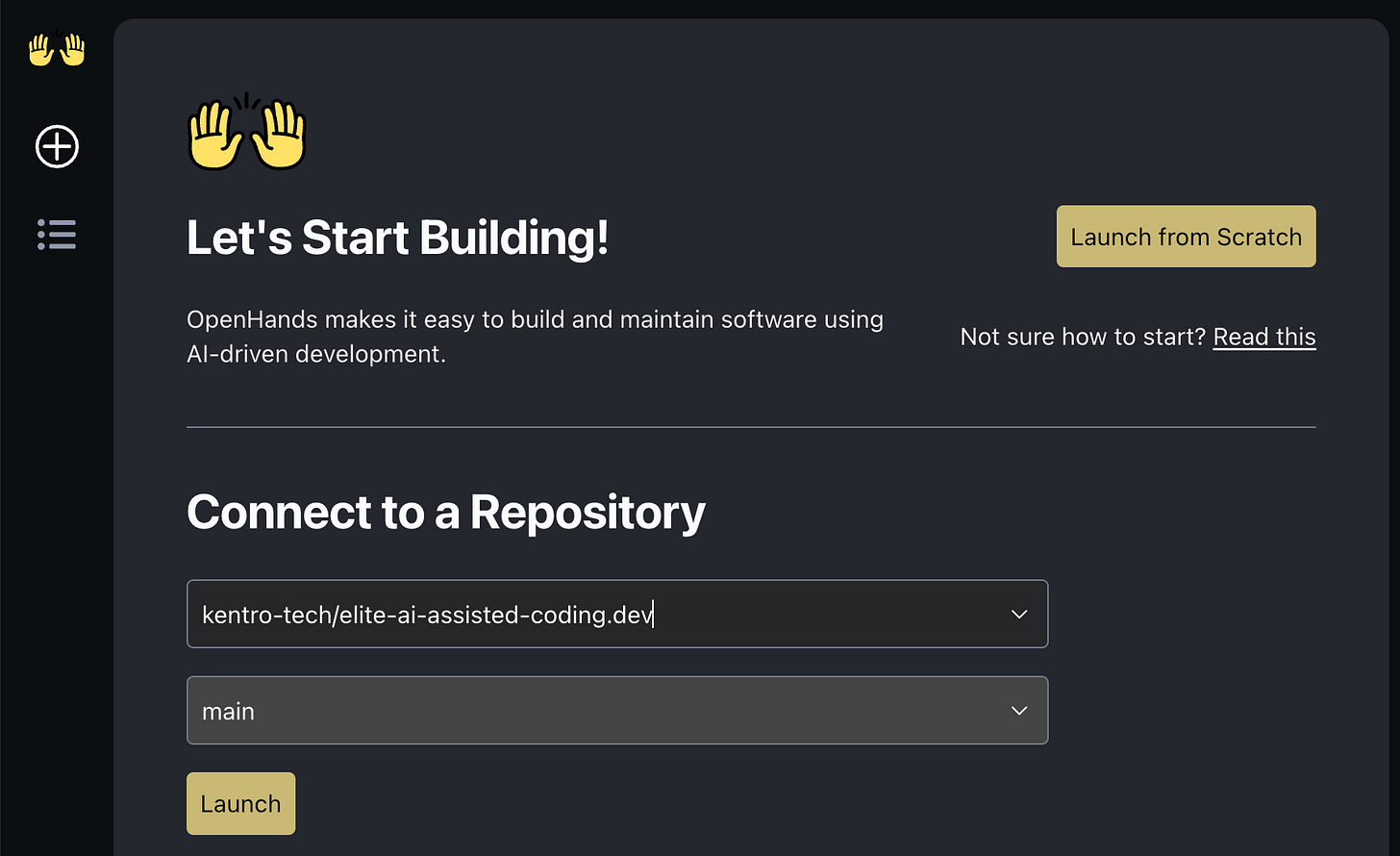Screen dimensions: 1400x856
Task: Open conversations using the list sidebar icon
Action: [x=56, y=235]
